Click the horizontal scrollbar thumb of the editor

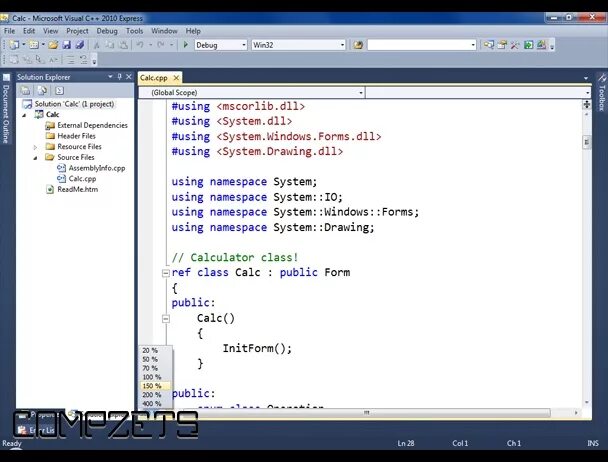click(x=366, y=413)
